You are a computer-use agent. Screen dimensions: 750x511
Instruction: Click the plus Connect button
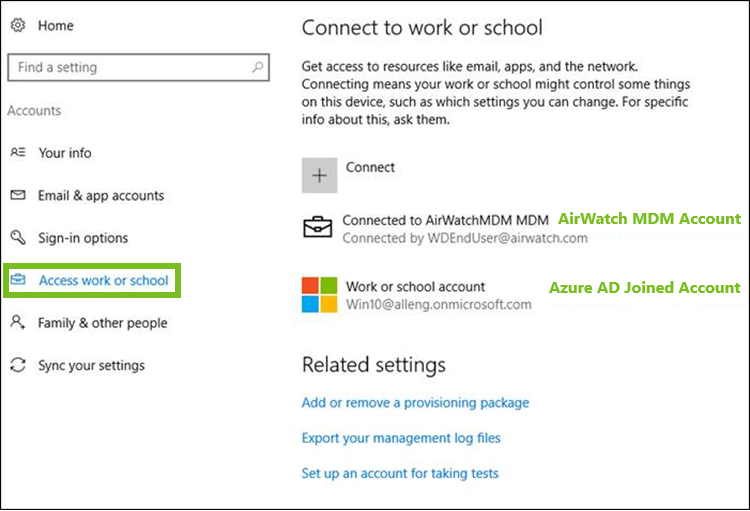(319, 176)
